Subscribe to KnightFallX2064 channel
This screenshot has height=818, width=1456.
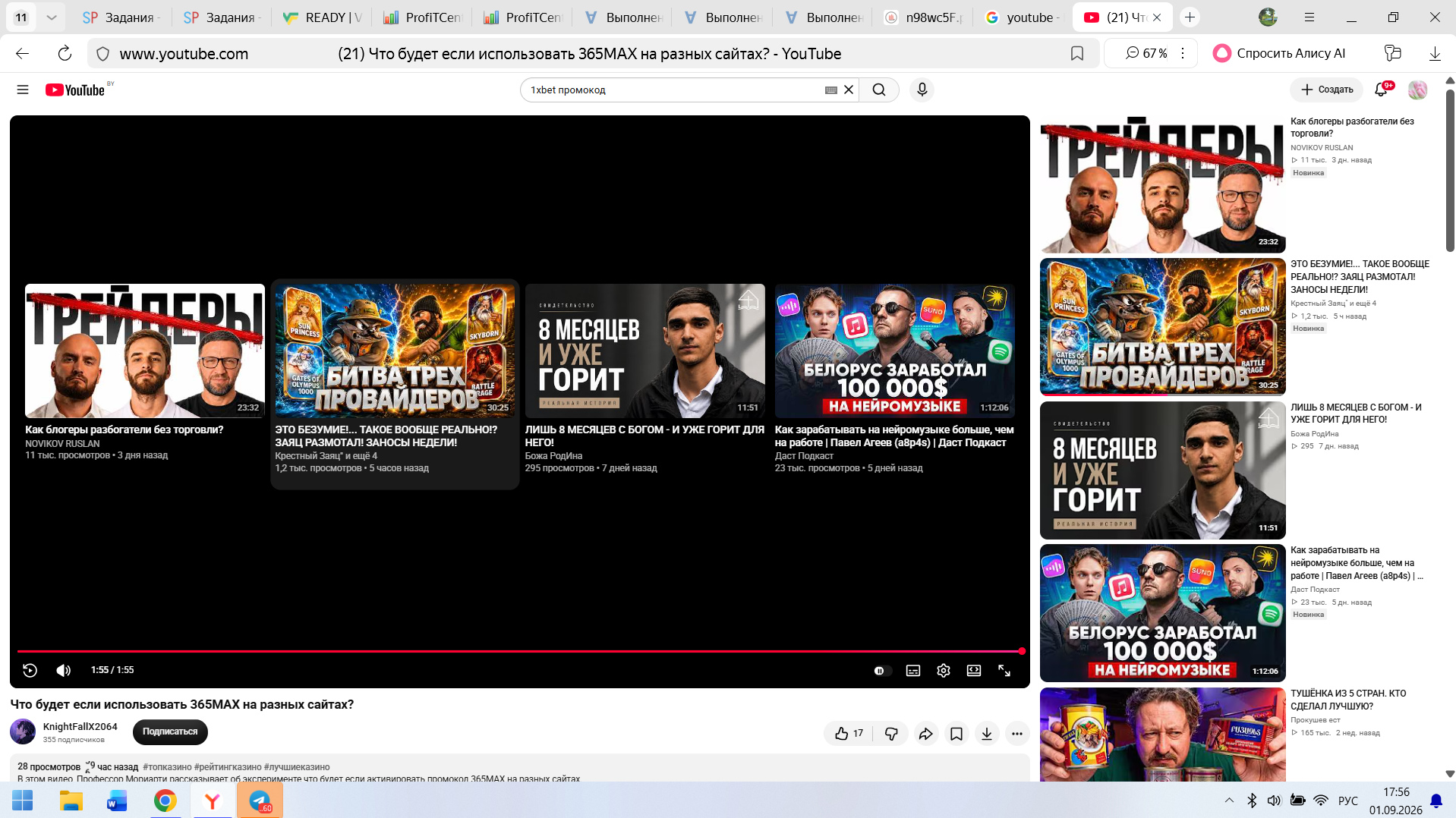click(x=170, y=731)
